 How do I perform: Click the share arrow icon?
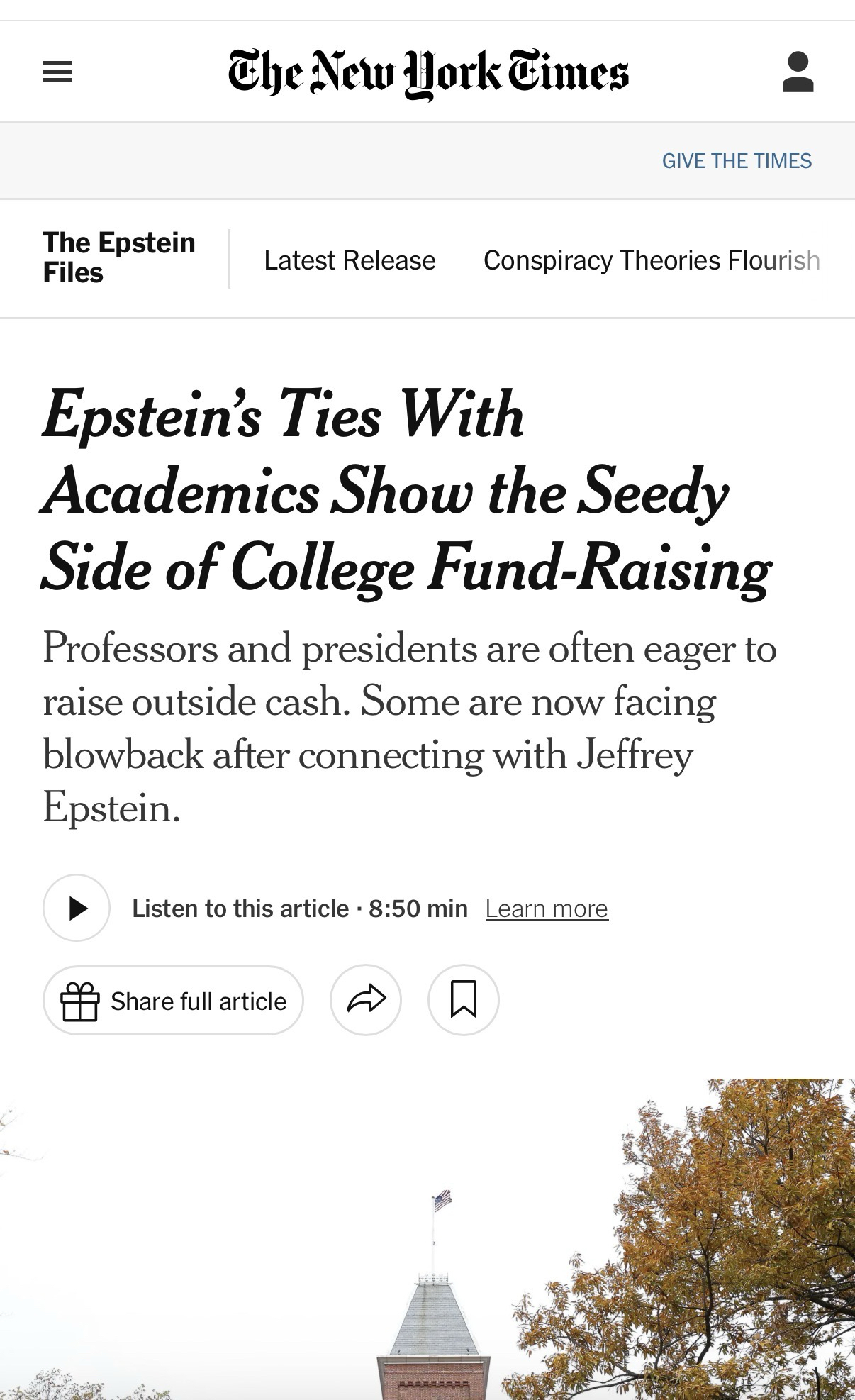pos(366,999)
